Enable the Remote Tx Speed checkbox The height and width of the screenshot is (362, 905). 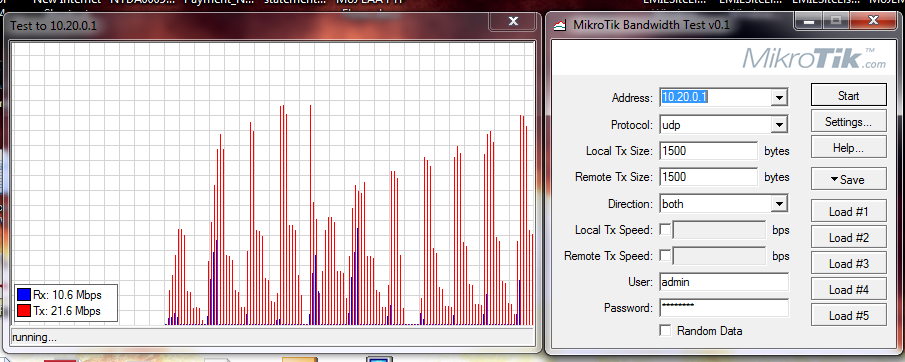(x=665, y=255)
